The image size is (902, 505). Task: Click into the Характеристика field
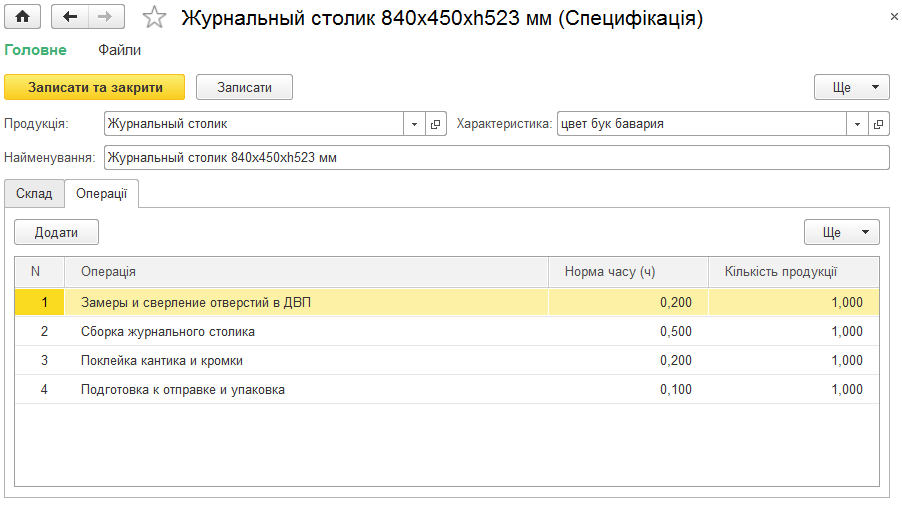[702, 124]
